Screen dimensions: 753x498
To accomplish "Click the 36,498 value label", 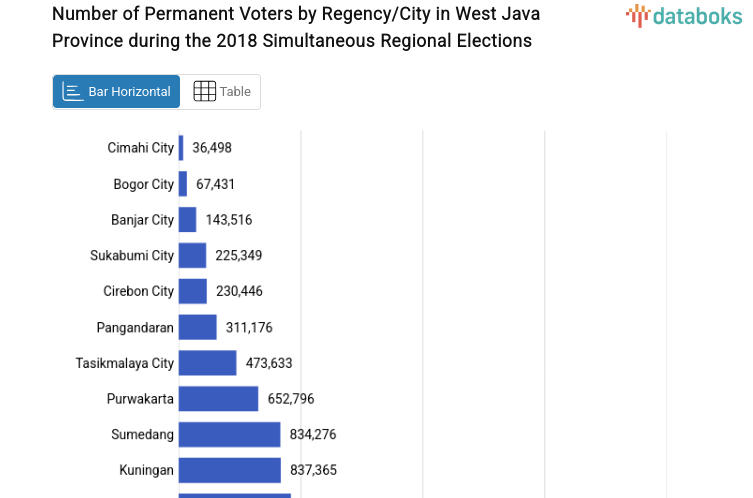I will (x=212, y=148).
